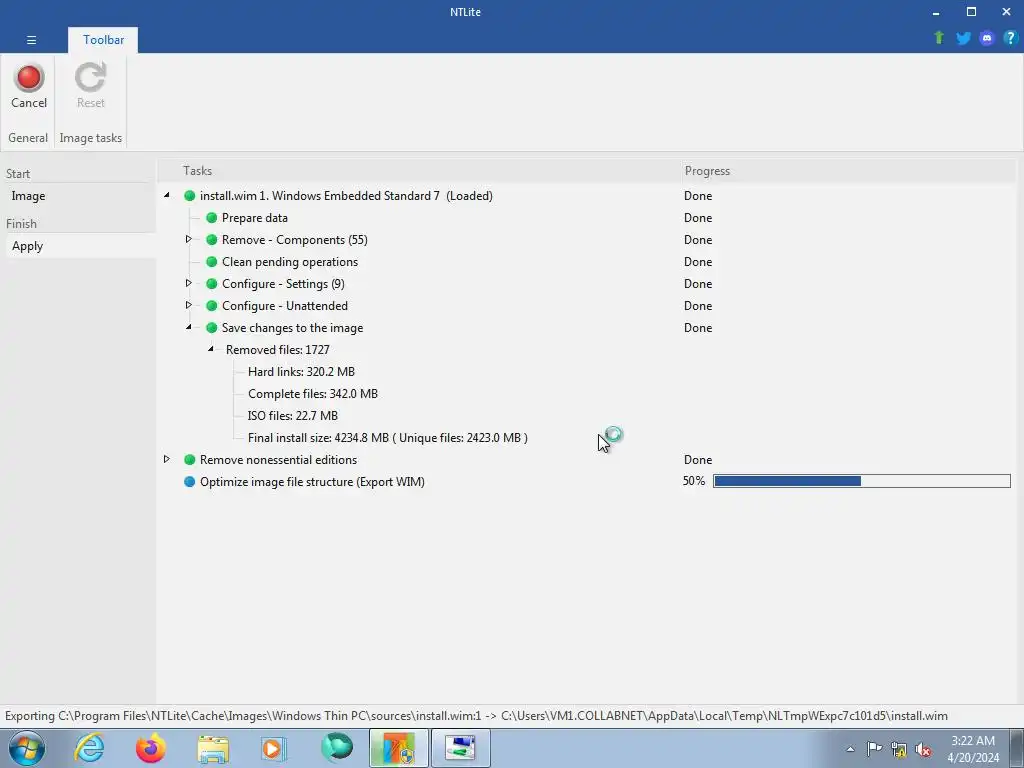The image size is (1024, 768).
Task: Collapse Removed files: 1727 node
Action: [x=211, y=349]
